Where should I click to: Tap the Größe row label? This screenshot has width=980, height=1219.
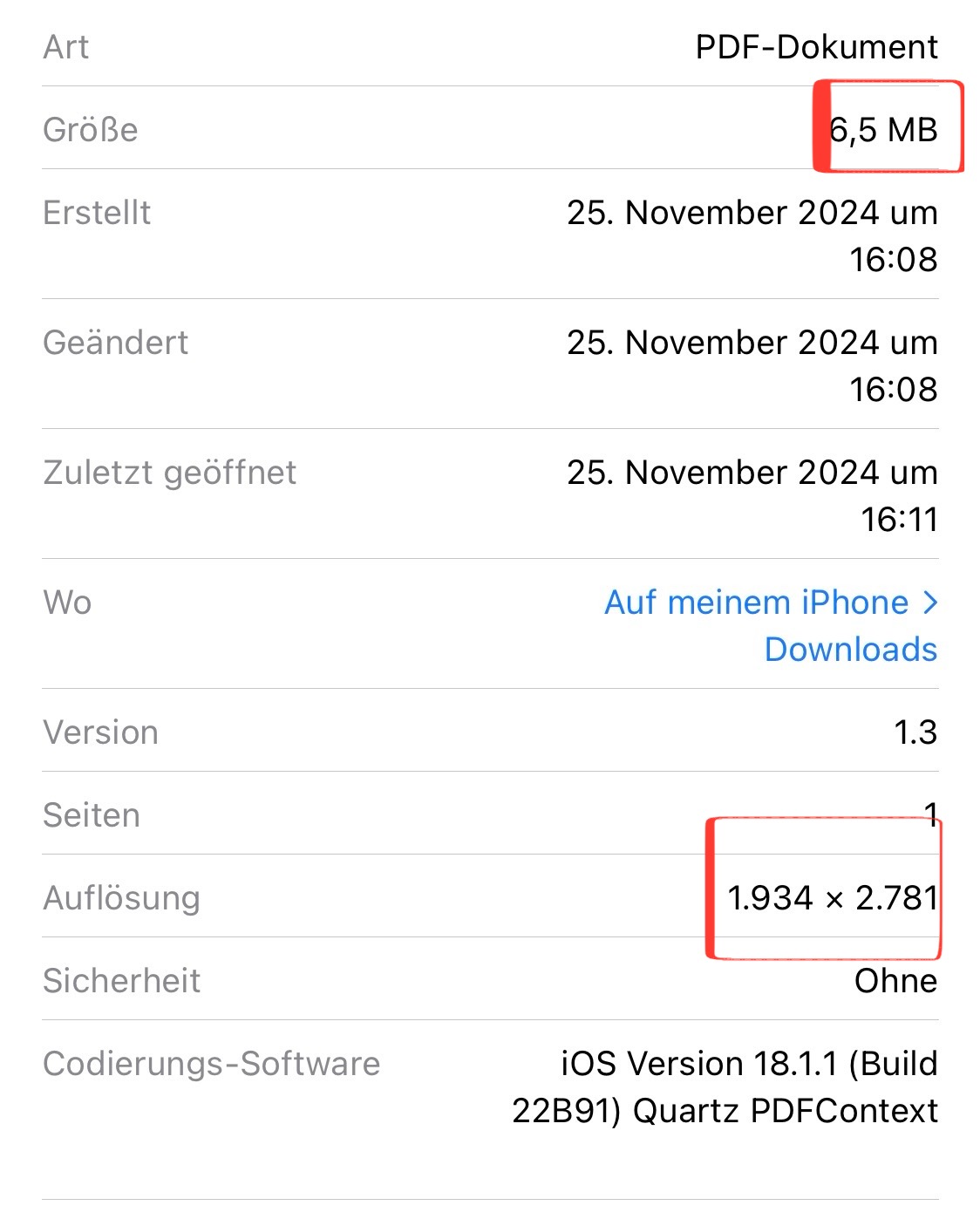click(91, 130)
